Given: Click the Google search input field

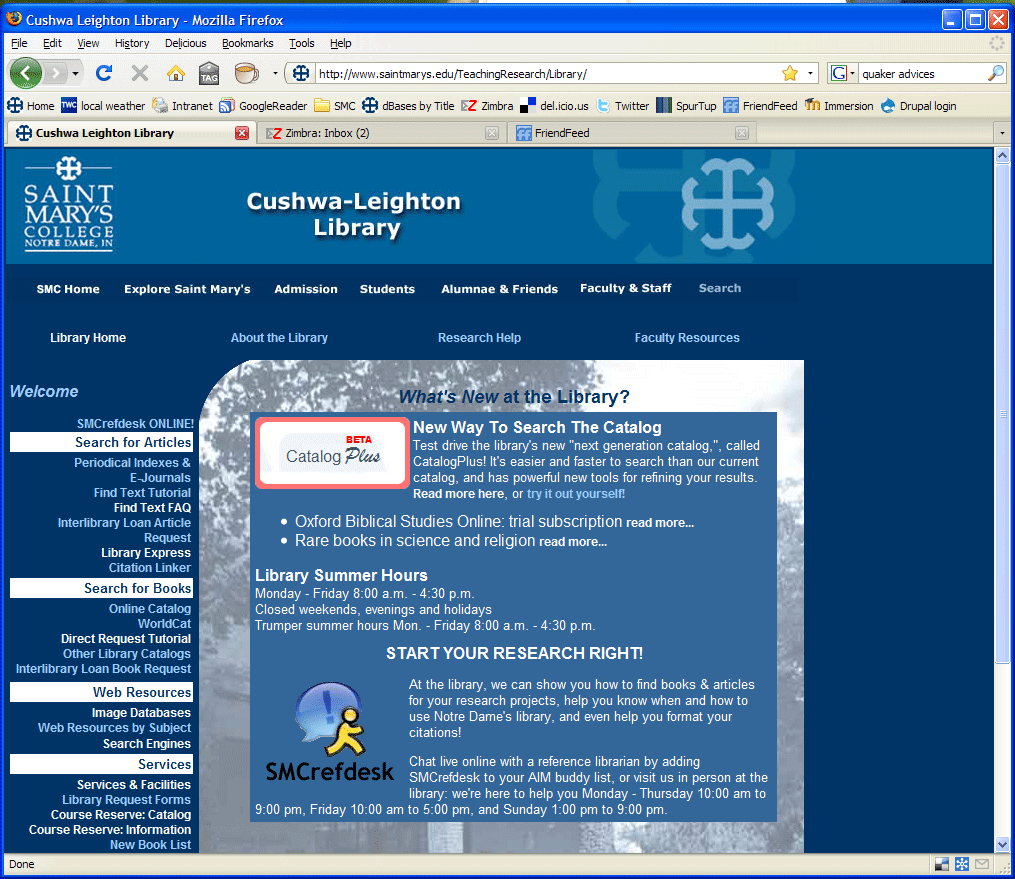Looking at the screenshot, I should tap(920, 73).
